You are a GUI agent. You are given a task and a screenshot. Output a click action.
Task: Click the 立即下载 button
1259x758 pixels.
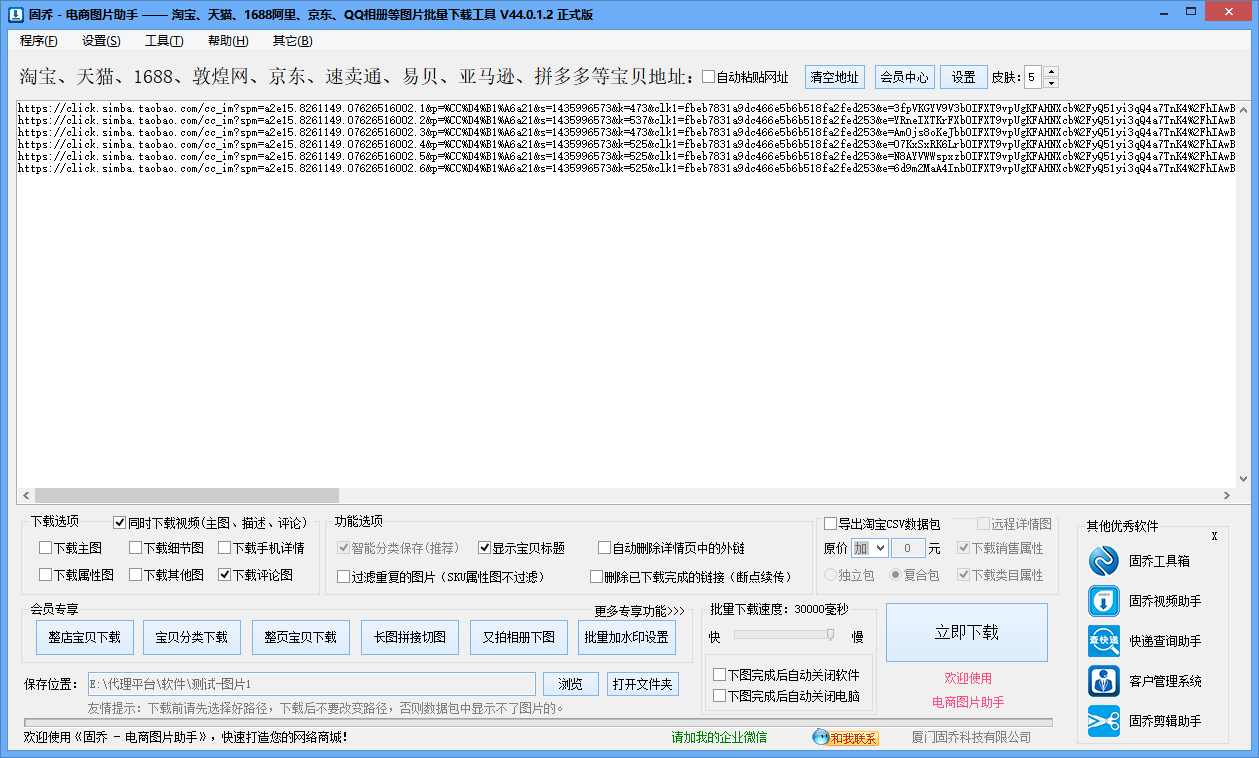(966, 632)
